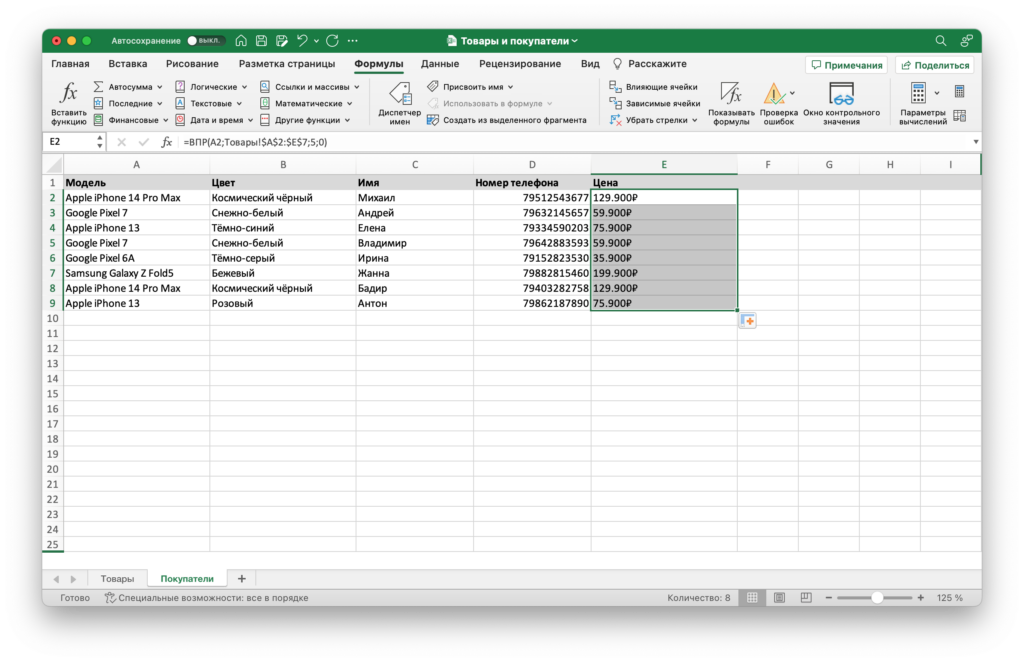Click the Примечания button
This screenshot has width=1024, height=662.
tap(846, 65)
